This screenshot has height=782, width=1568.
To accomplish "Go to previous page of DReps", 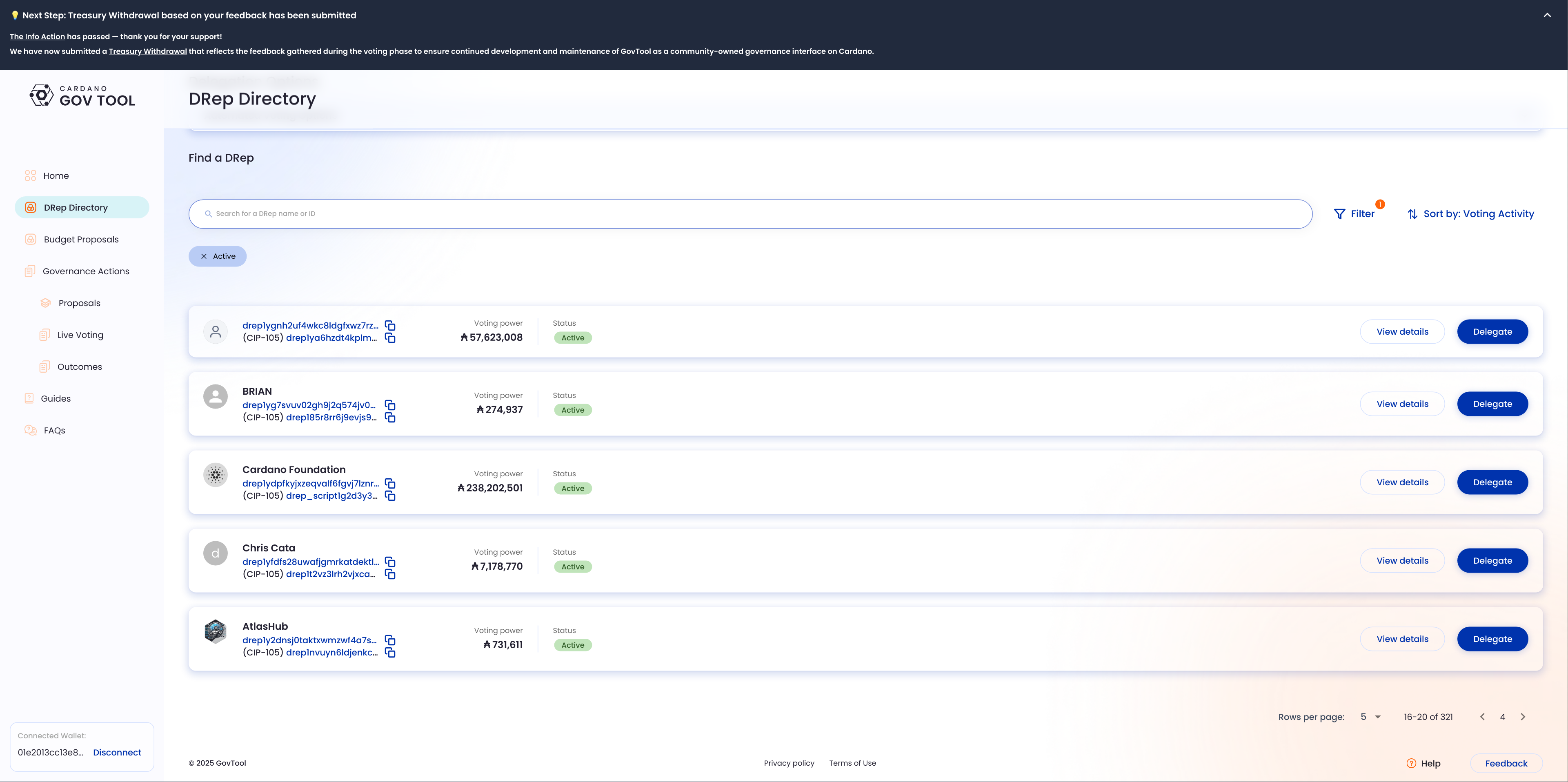I will [x=1482, y=717].
